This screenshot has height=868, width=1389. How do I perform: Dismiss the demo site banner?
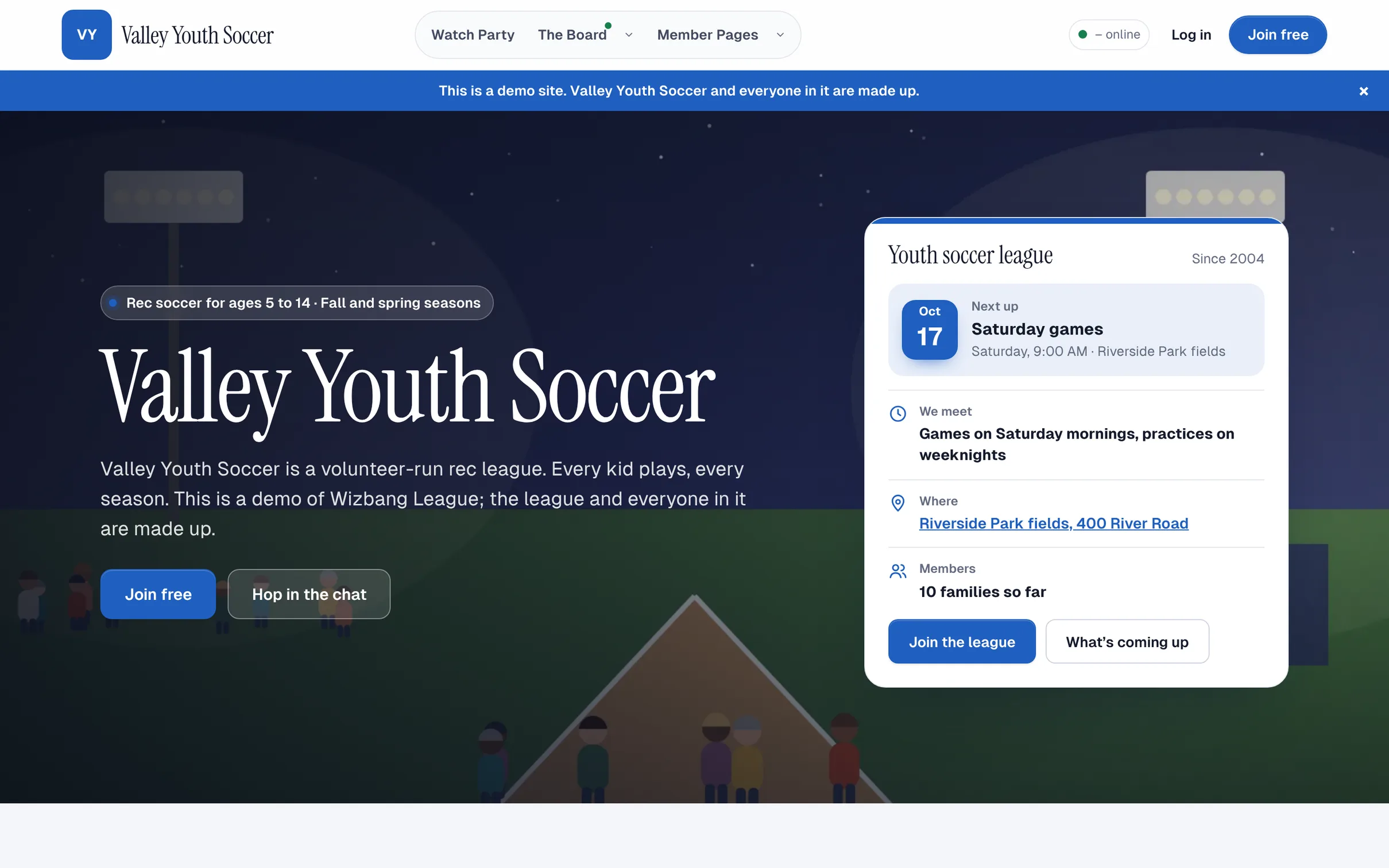1364,91
